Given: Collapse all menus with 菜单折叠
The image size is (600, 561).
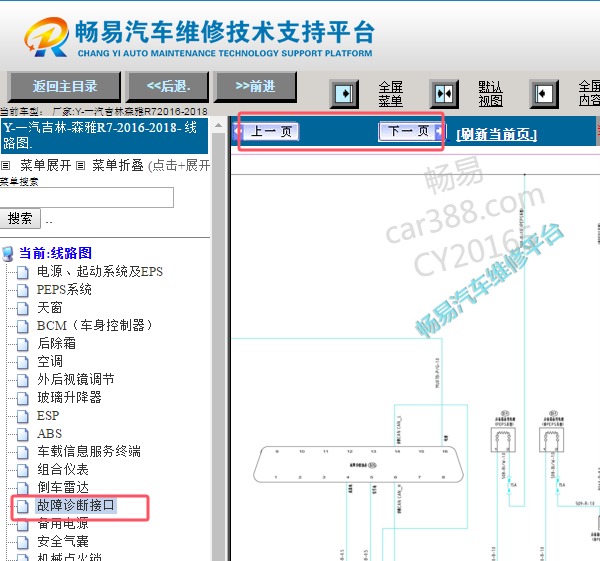Looking at the screenshot, I should [x=118, y=165].
